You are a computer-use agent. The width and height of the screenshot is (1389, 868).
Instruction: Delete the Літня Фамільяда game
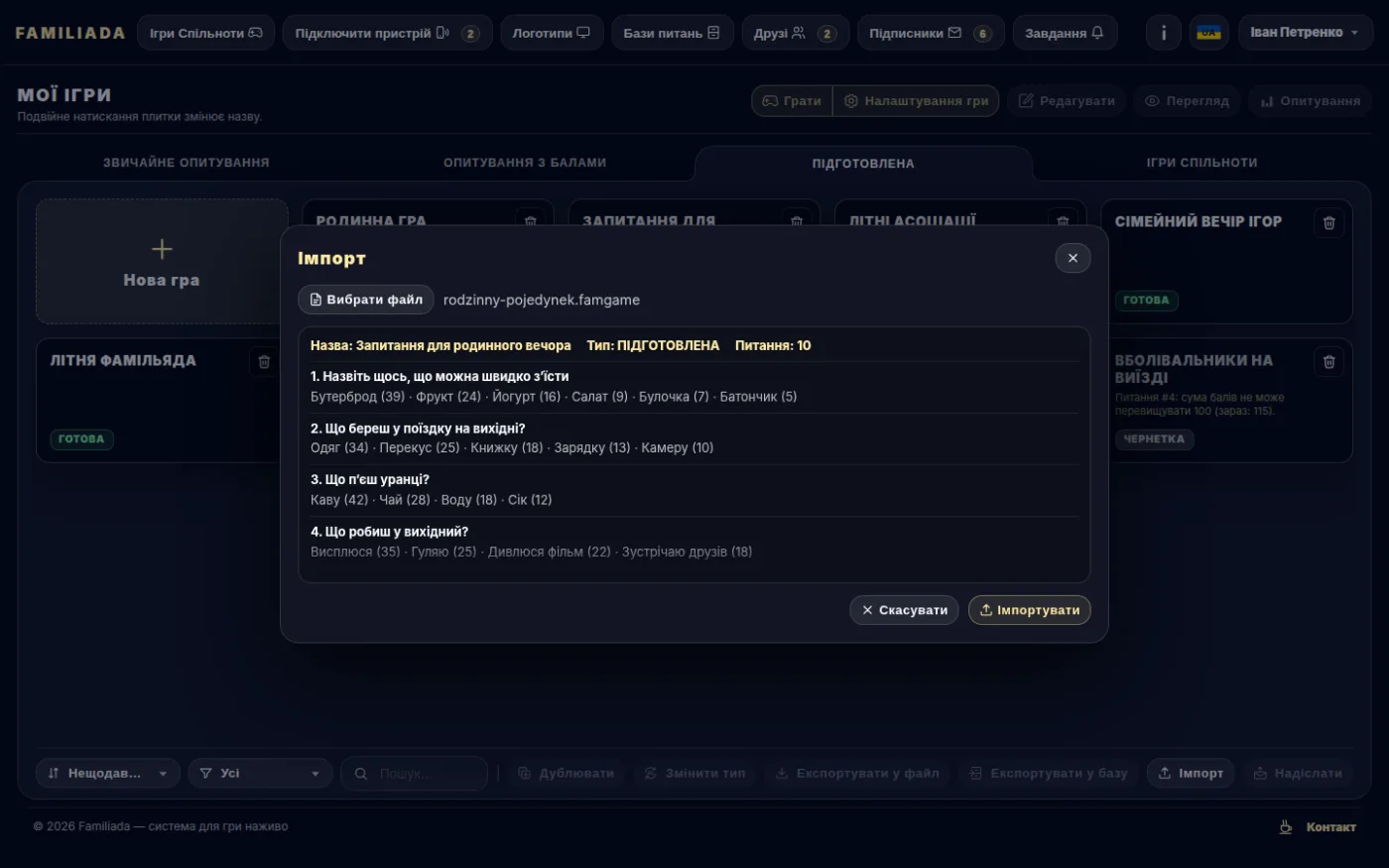pos(264,362)
